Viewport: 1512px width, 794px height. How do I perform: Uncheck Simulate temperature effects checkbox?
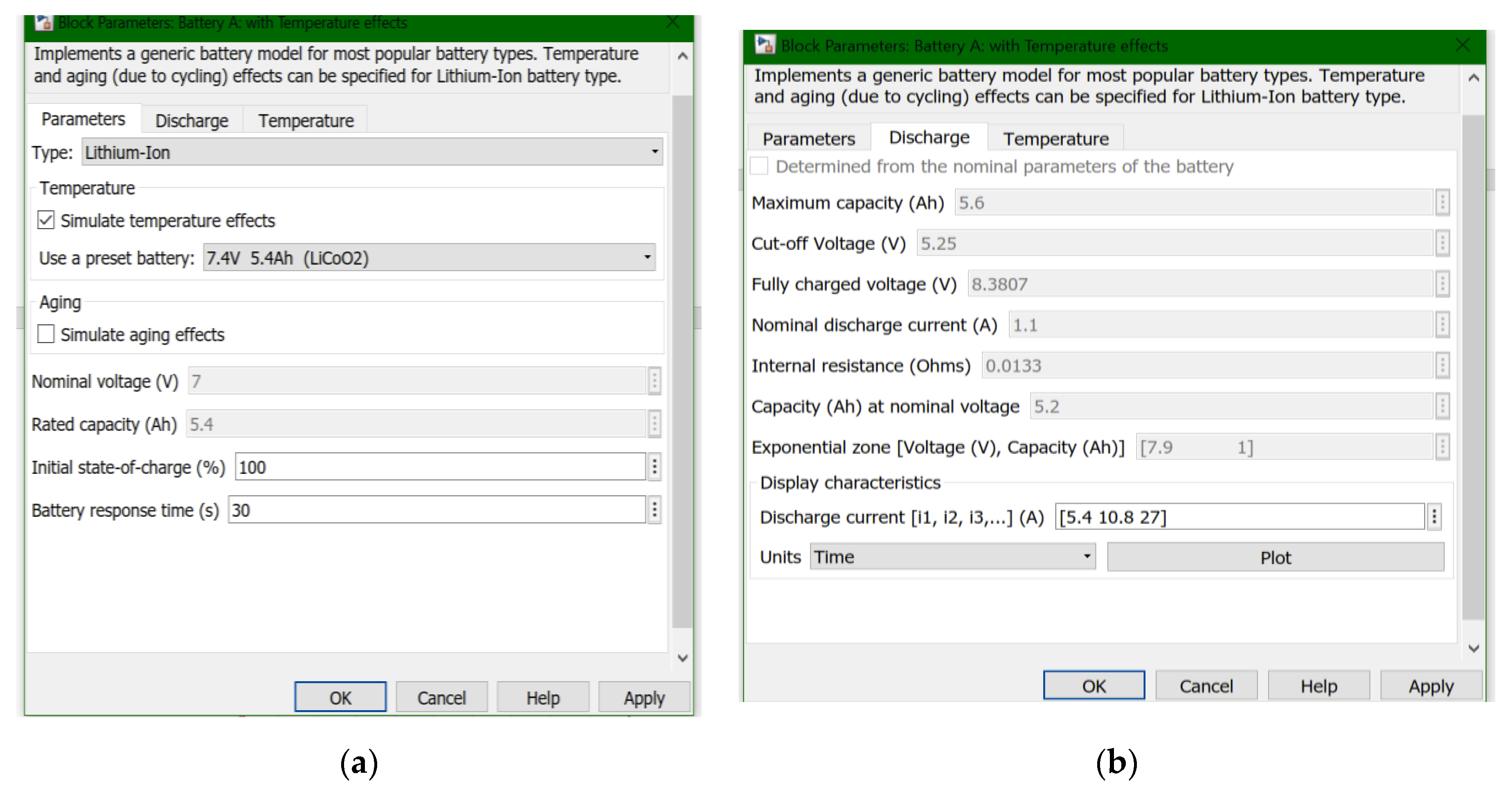coord(46,220)
